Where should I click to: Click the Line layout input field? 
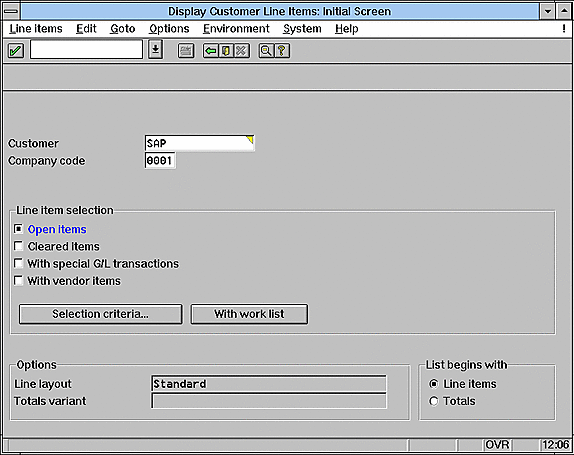click(269, 384)
